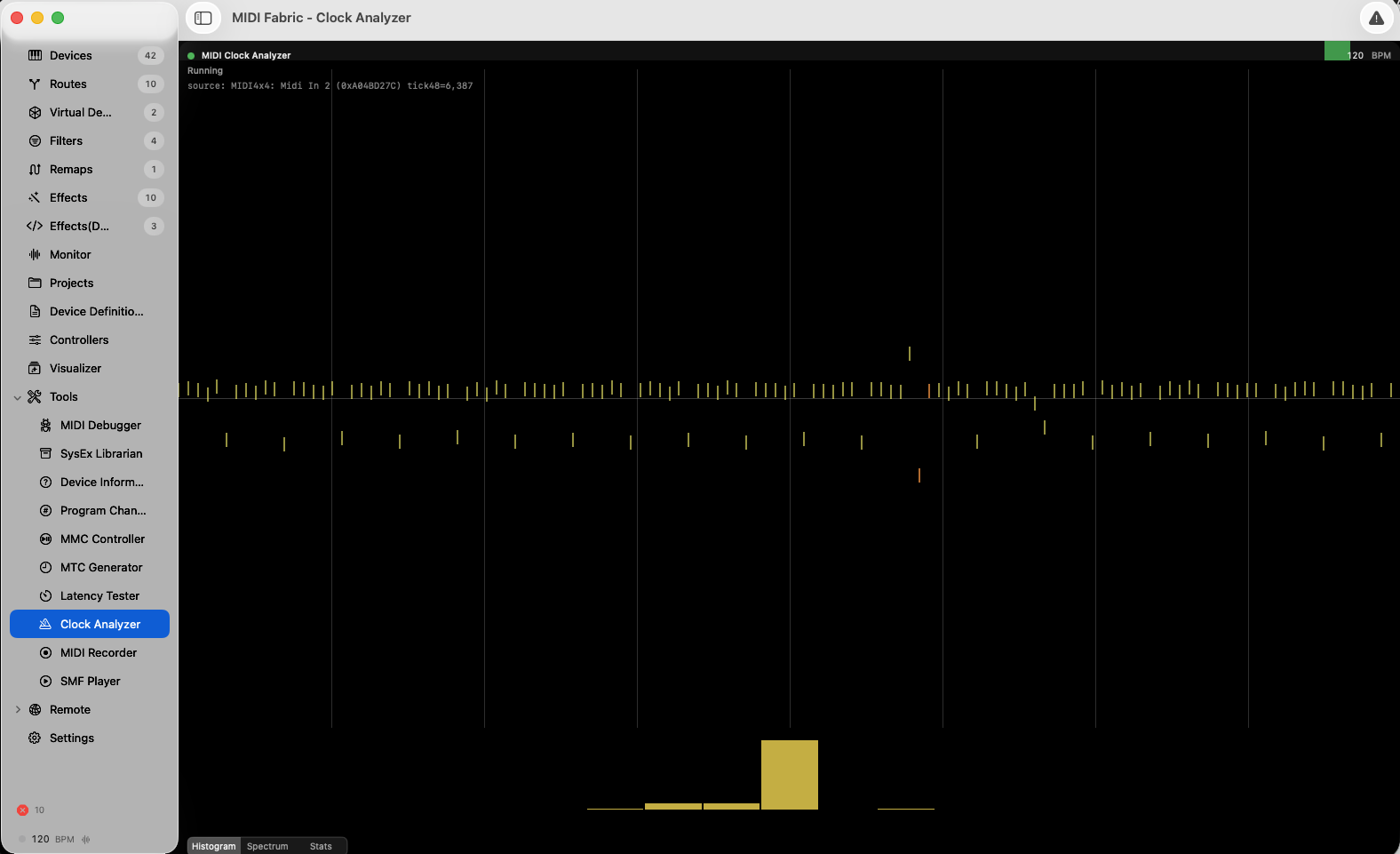Click the MIDI Recorder record icon
Screen dimensions: 1400x854
click(45, 652)
